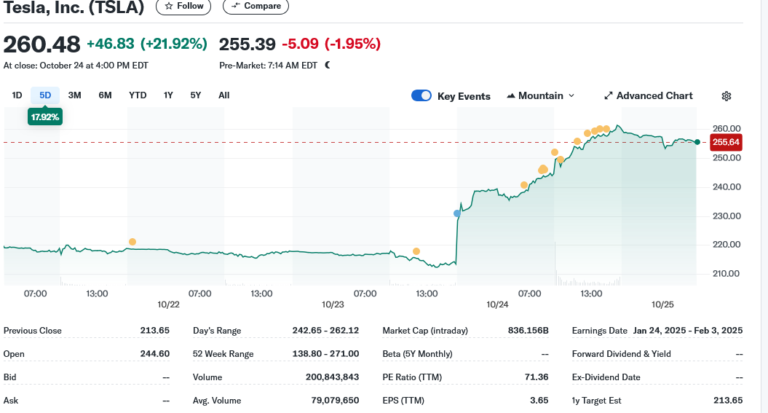Toggle Key Events switch off

pos(421,96)
